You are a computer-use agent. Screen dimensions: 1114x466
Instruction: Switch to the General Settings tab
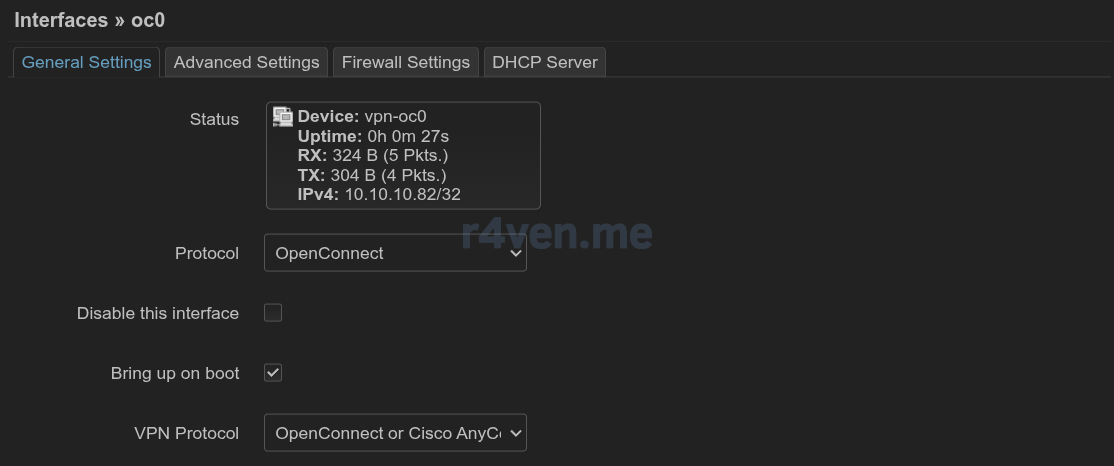coord(87,63)
